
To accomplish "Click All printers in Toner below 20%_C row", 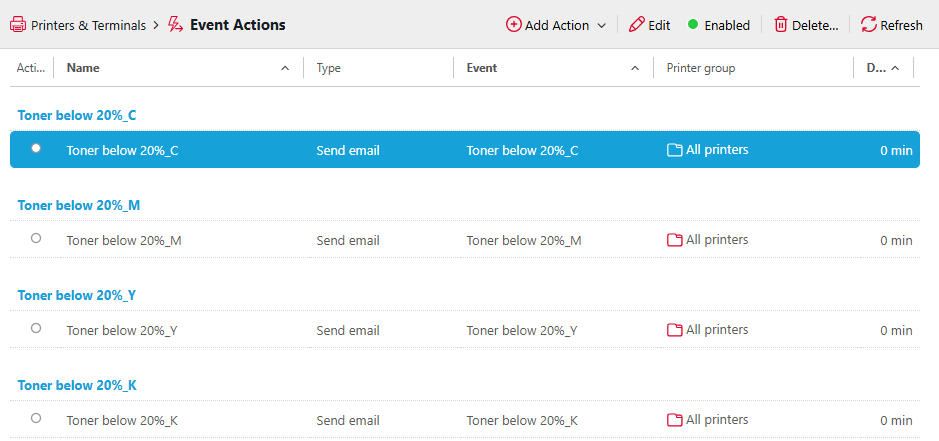I will [717, 150].
